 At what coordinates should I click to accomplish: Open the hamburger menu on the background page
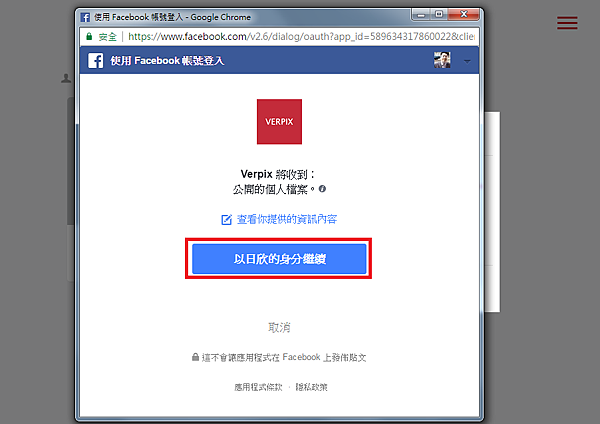click(567, 23)
